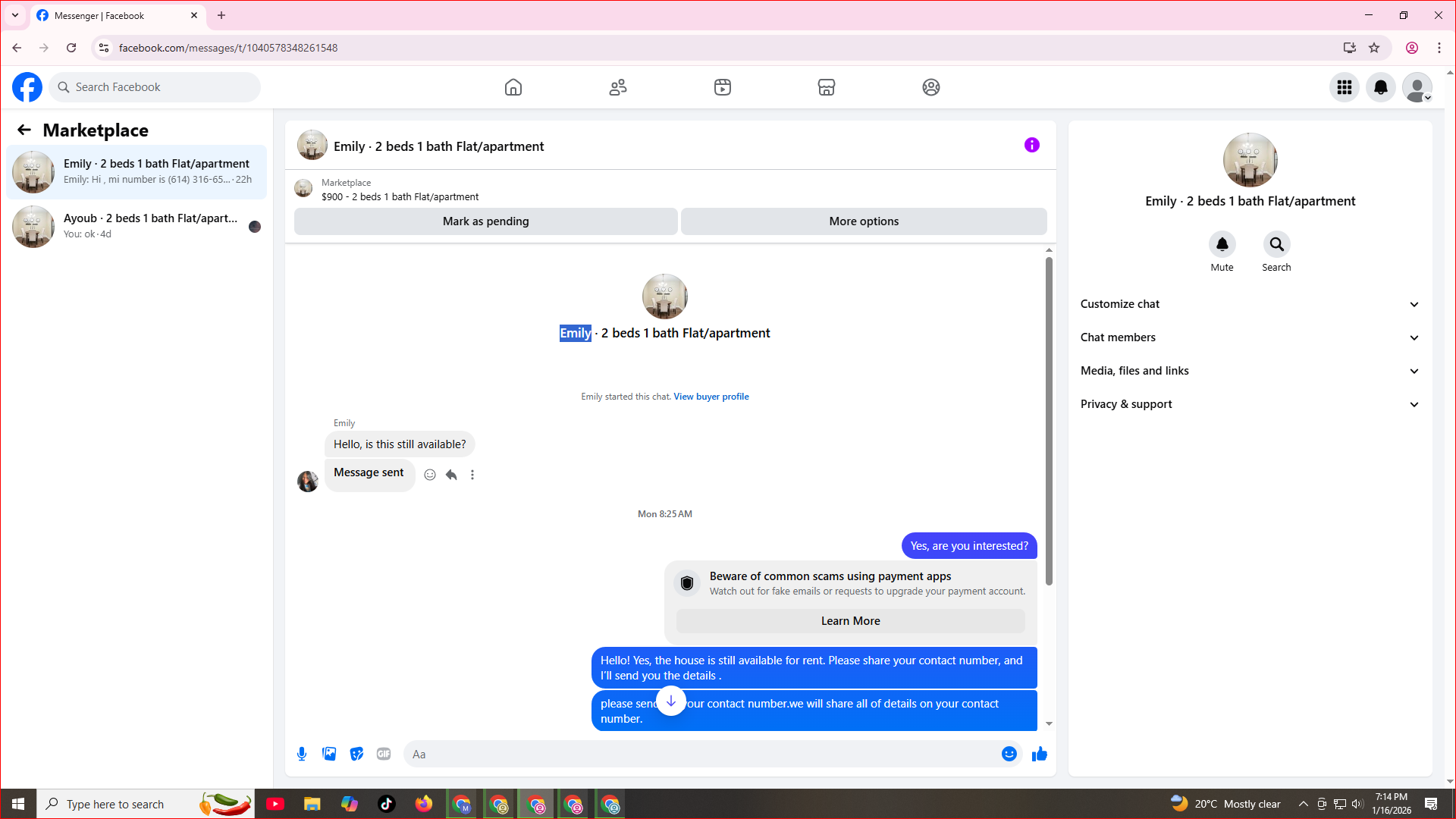Open the GIF picker
This screenshot has height=819, width=1456.
(x=384, y=754)
